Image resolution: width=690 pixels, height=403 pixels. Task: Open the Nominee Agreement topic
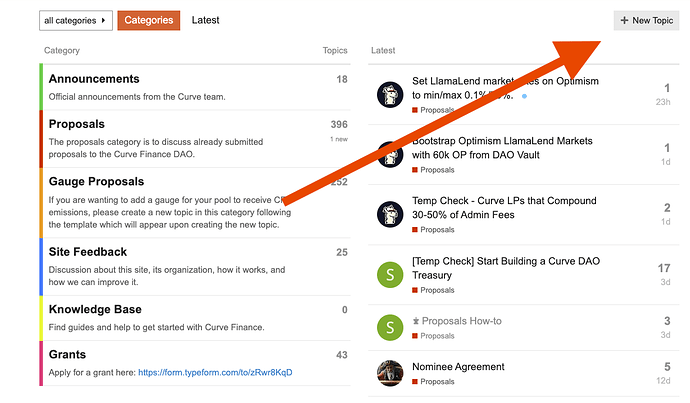[458, 367]
